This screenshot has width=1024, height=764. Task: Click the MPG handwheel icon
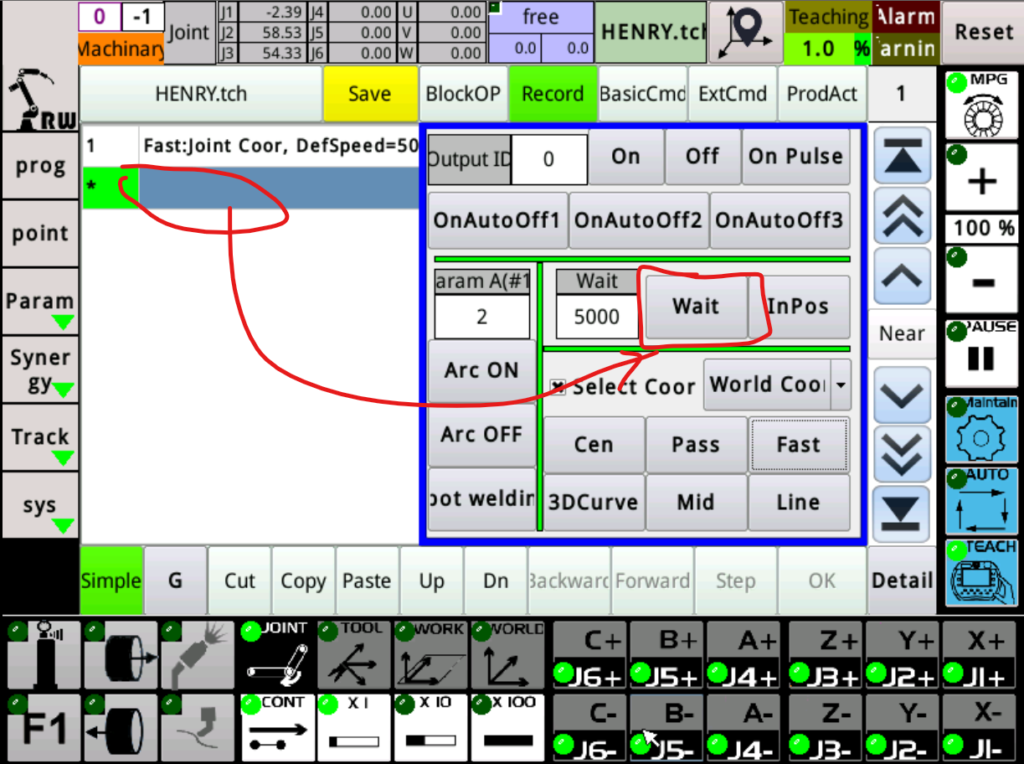982,105
